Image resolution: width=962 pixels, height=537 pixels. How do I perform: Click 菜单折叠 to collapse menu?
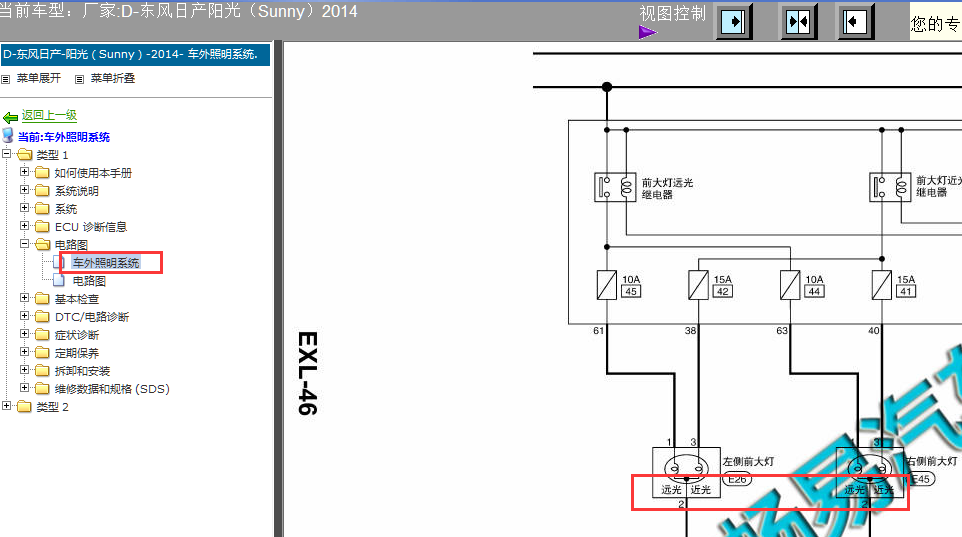[x=113, y=78]
